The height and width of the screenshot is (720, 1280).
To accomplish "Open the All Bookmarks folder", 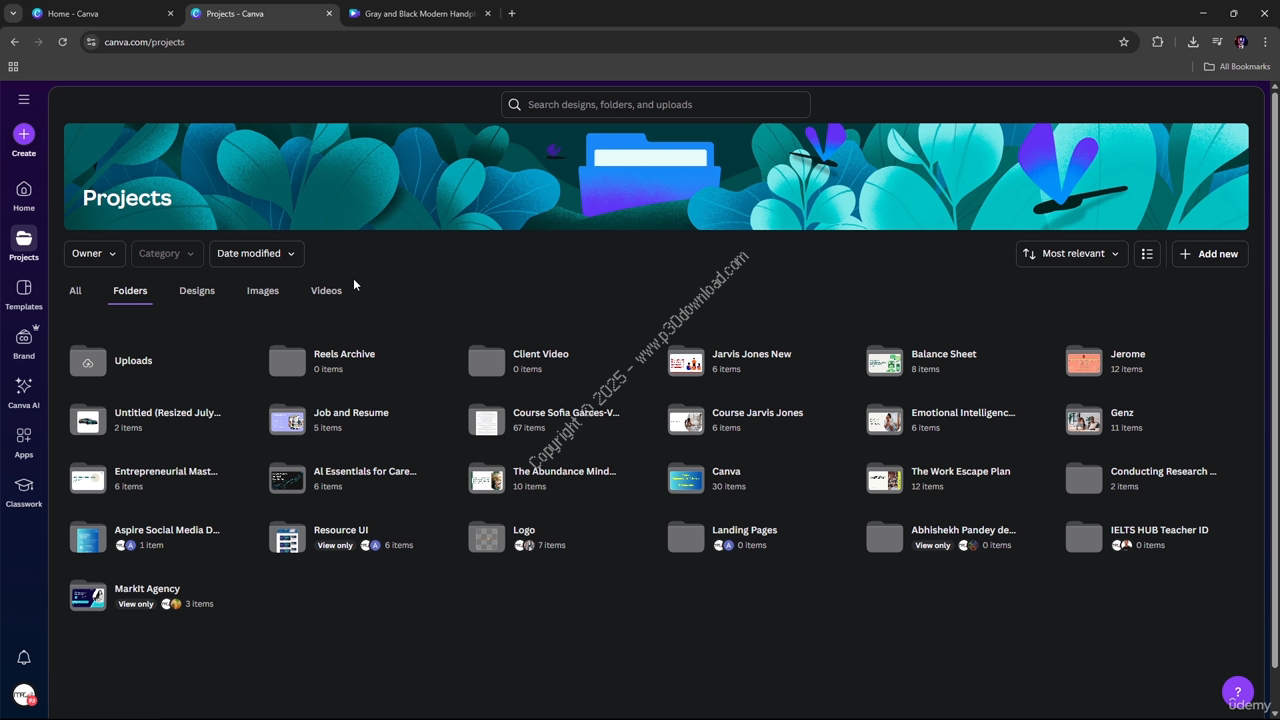I will pyautogui.click(x=1237, y=67).
